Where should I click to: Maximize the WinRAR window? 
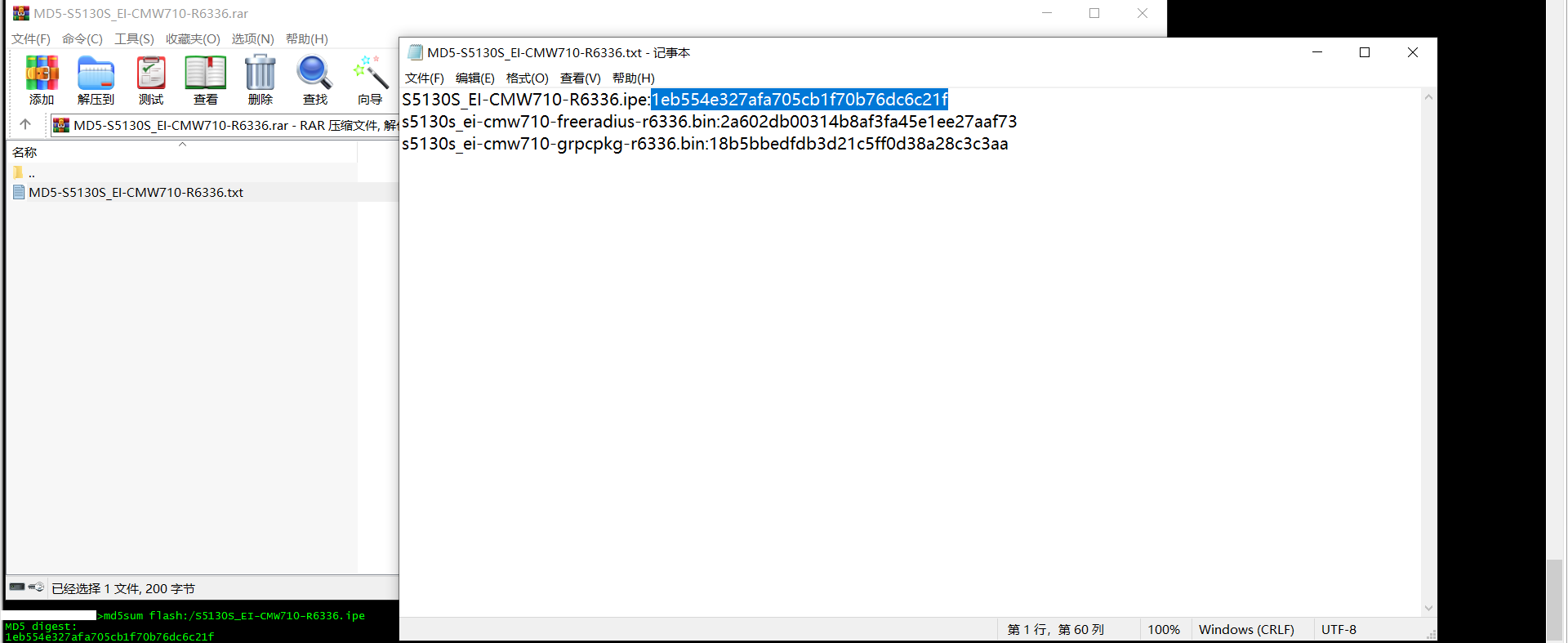coord(1094,13)
